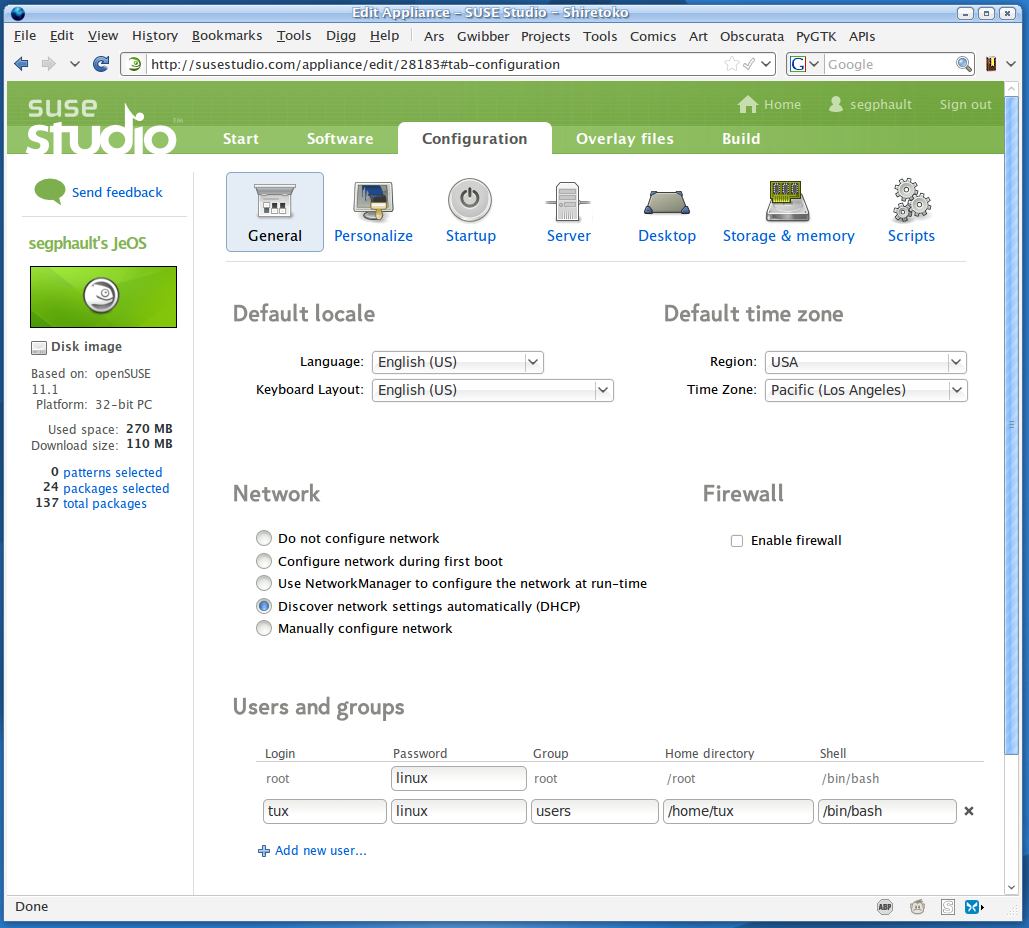Image resolution: width=1029 pixels, height=928 pixels.
Task: Open the History menu
Action: (155, 35)
